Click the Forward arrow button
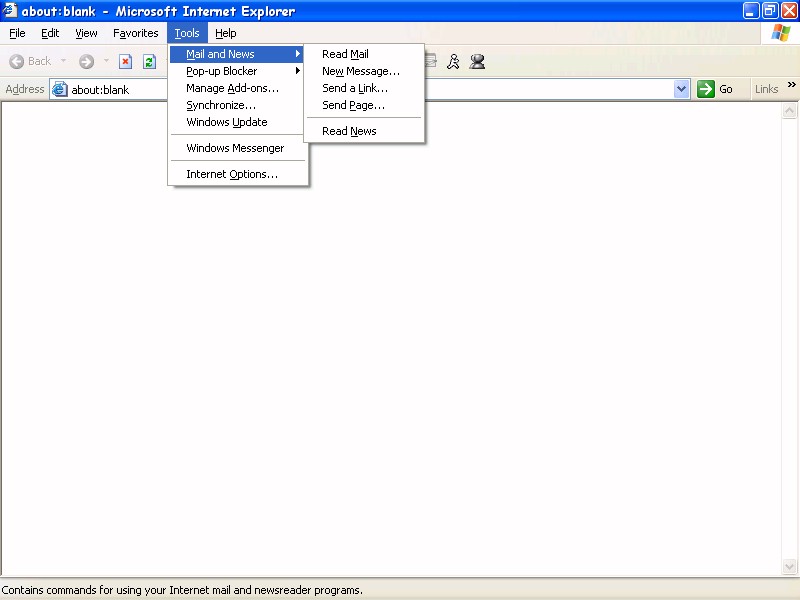This screenshot has width=800, height=600. pyautogui.click(x=86, y=62)
